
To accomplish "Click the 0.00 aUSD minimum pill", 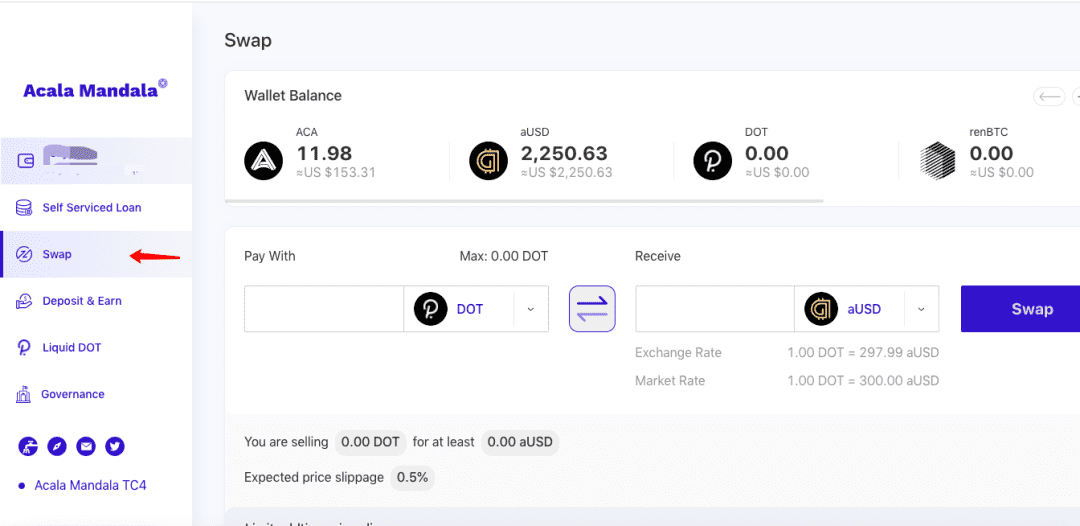I will coord(520,442).
